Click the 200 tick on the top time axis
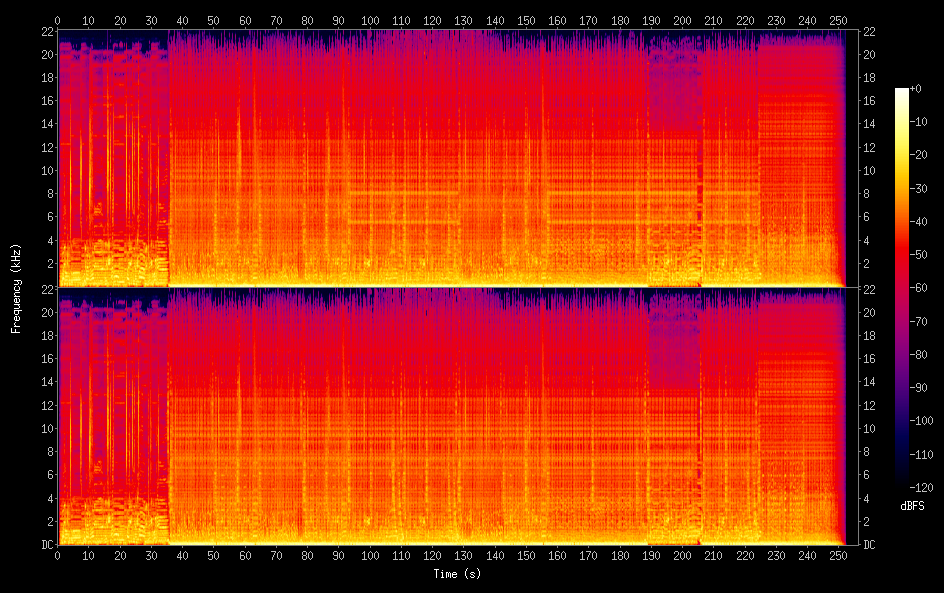This screenshot has height=593, width=944. pyautogui.click(x=683, y=20)
